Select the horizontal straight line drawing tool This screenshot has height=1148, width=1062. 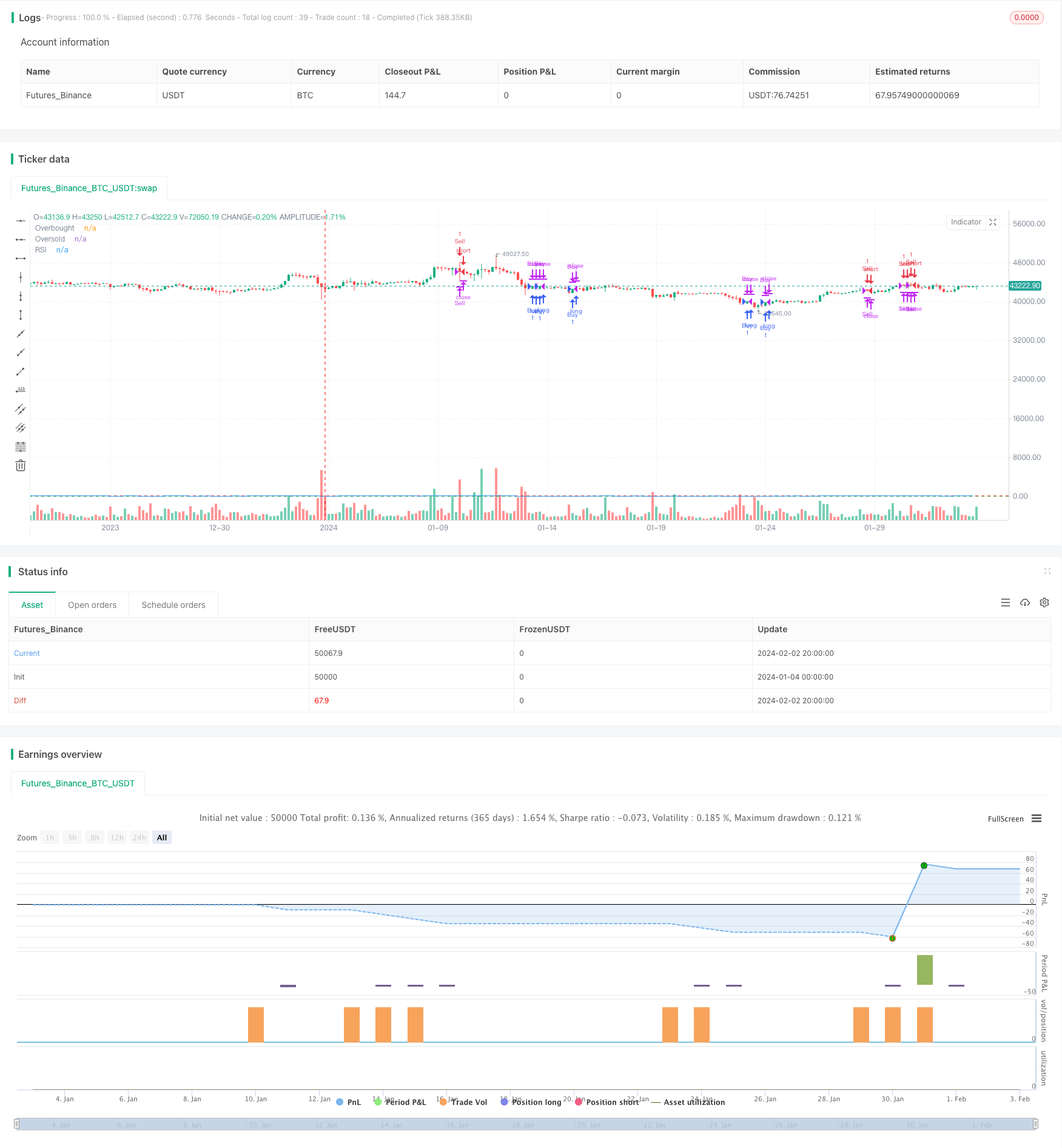pyautogui.click(x=21, y=221)
